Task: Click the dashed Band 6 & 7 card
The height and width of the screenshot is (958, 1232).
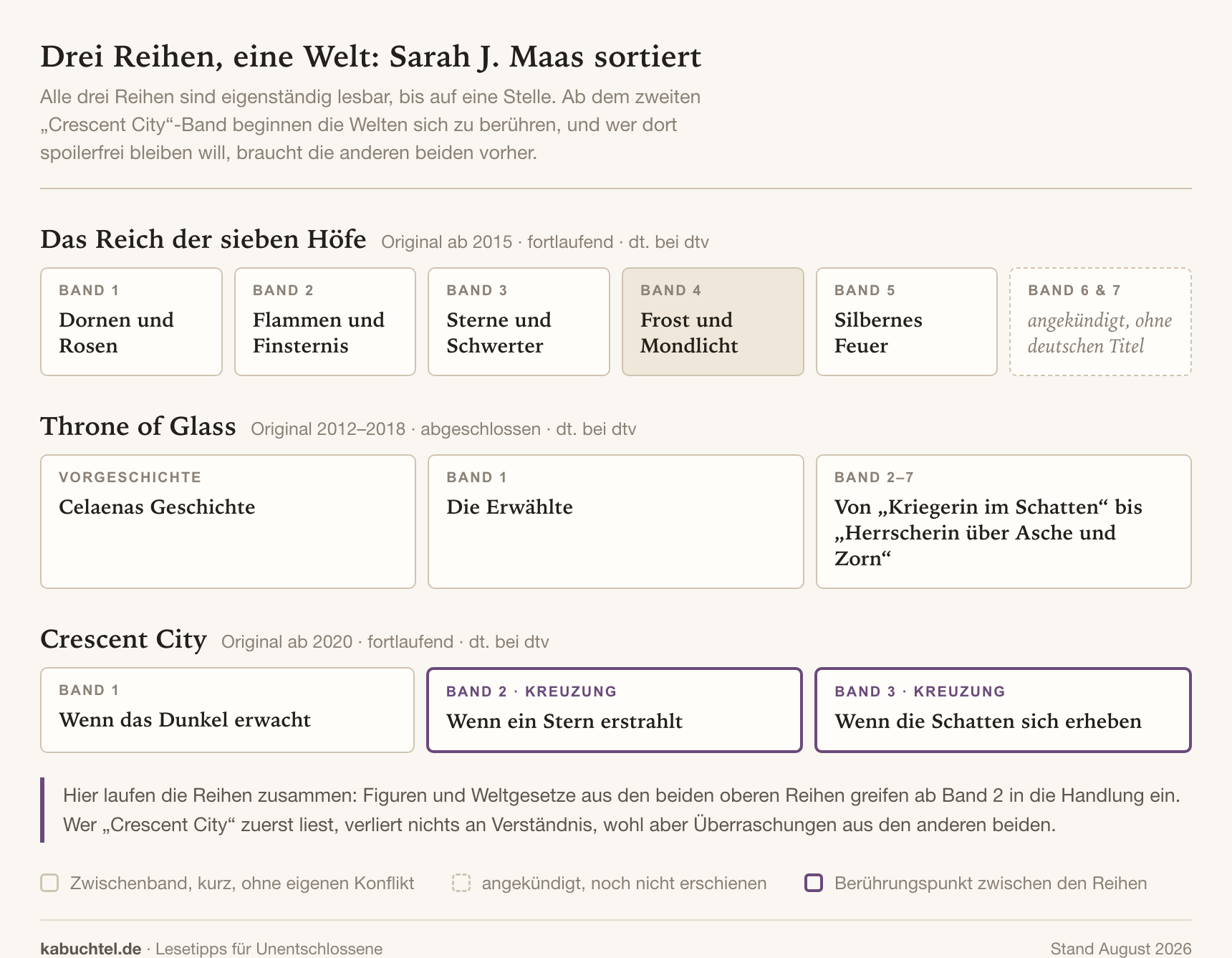Action: [1100, 322]
